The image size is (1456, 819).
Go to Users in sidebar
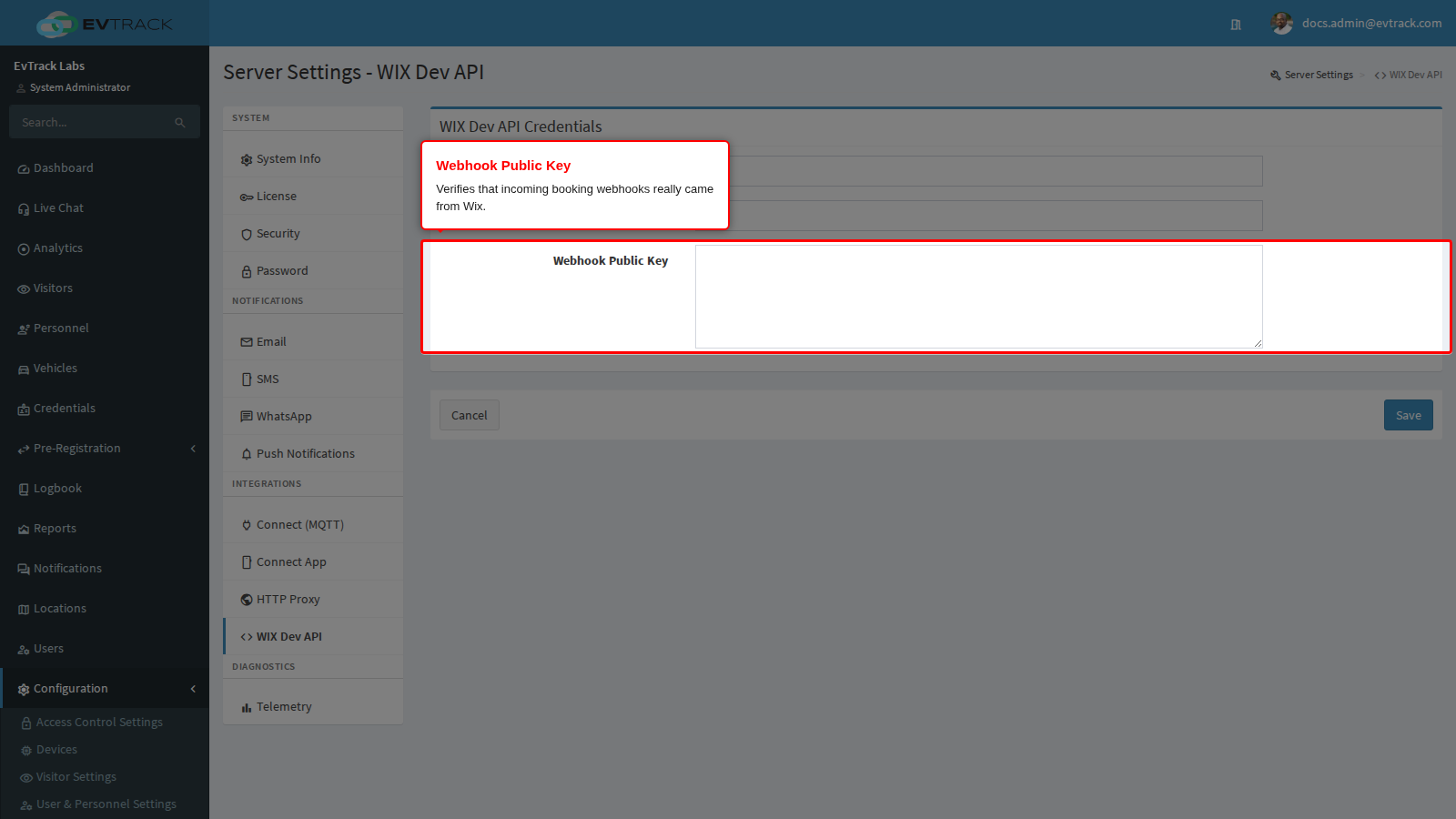[x=105, y=649]
